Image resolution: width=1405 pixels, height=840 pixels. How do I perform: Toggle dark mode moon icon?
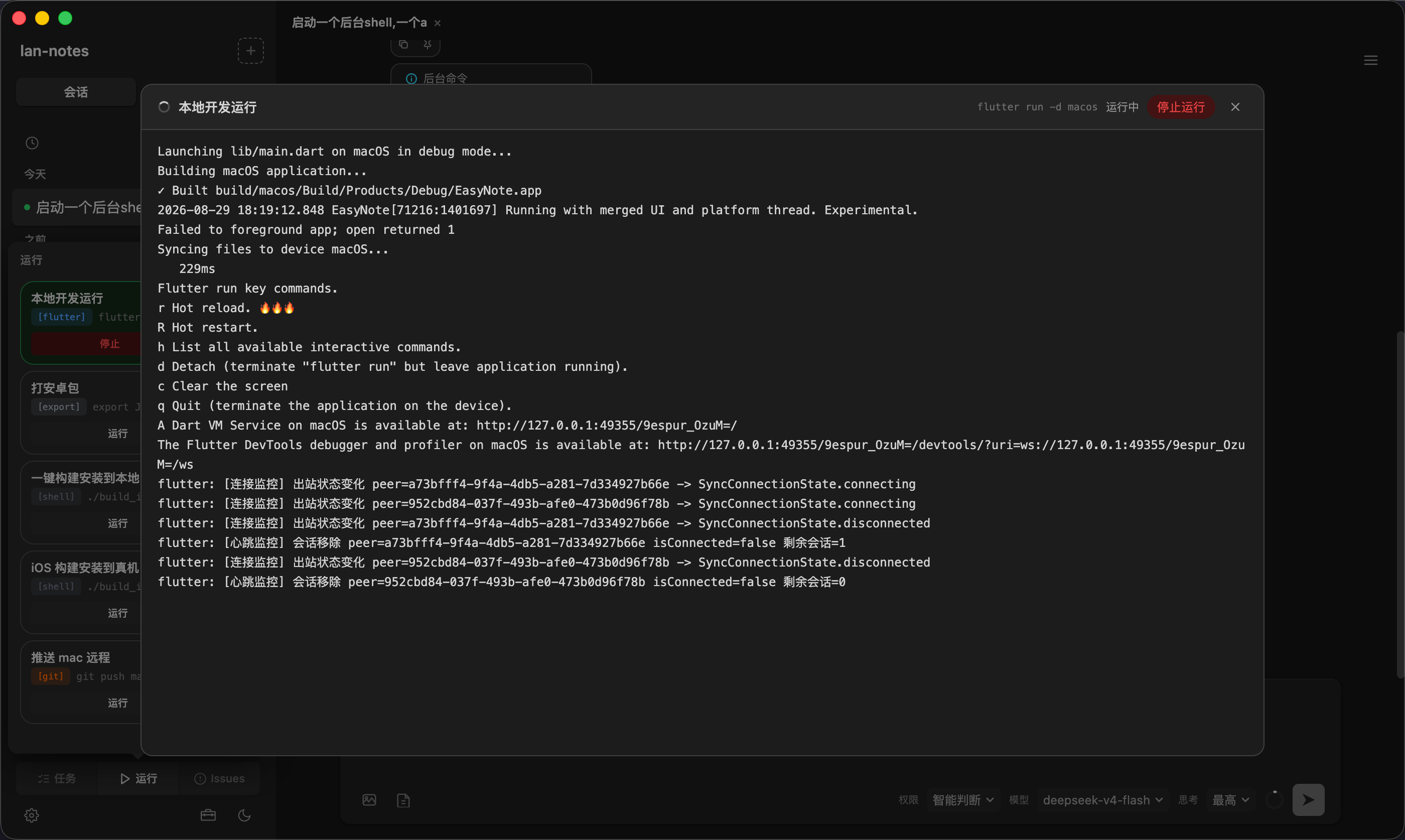[x=244, y=815]
